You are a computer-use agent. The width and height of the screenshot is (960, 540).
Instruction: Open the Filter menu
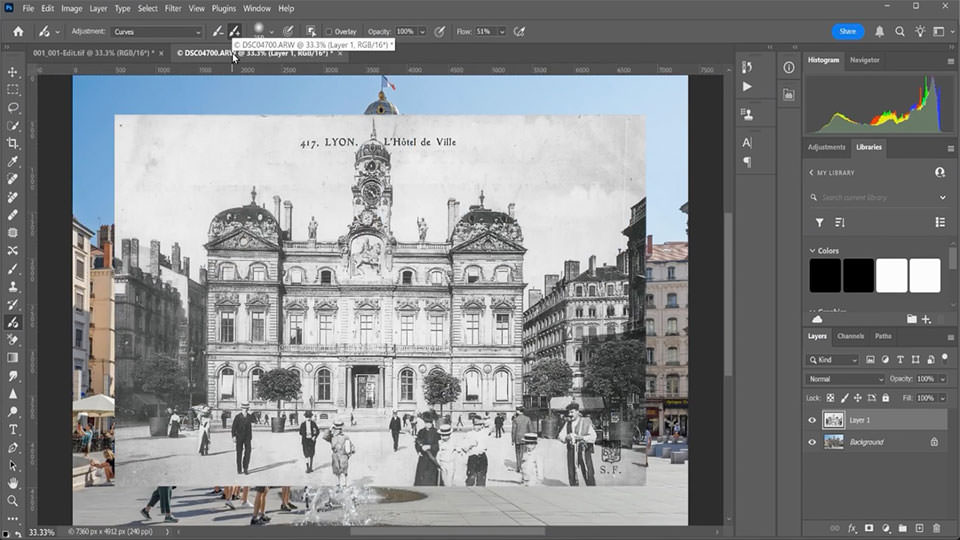173,8
